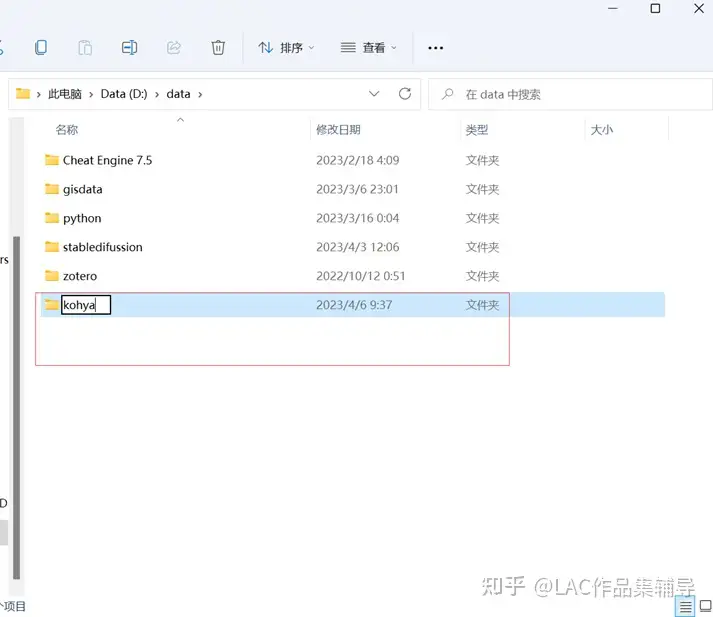The height and width of the screenshot is (617, 713).
Task: Click the Delete trash can icon
Action: [218, 47]
